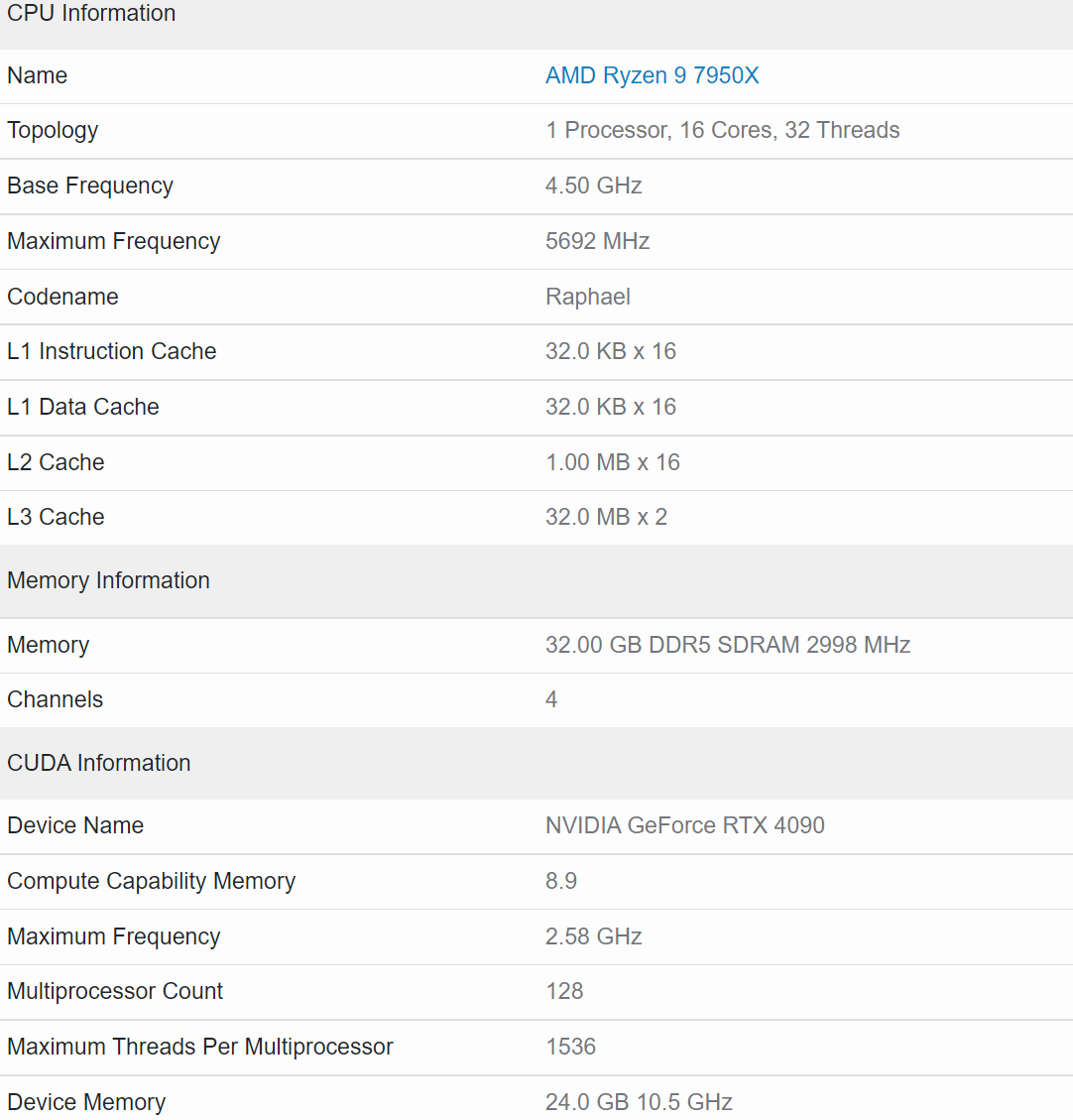This screenshot has width=1073, height=1120.
Task: Select the Device Memory value 24.0 GB
Action: [x=638, y=1102]
